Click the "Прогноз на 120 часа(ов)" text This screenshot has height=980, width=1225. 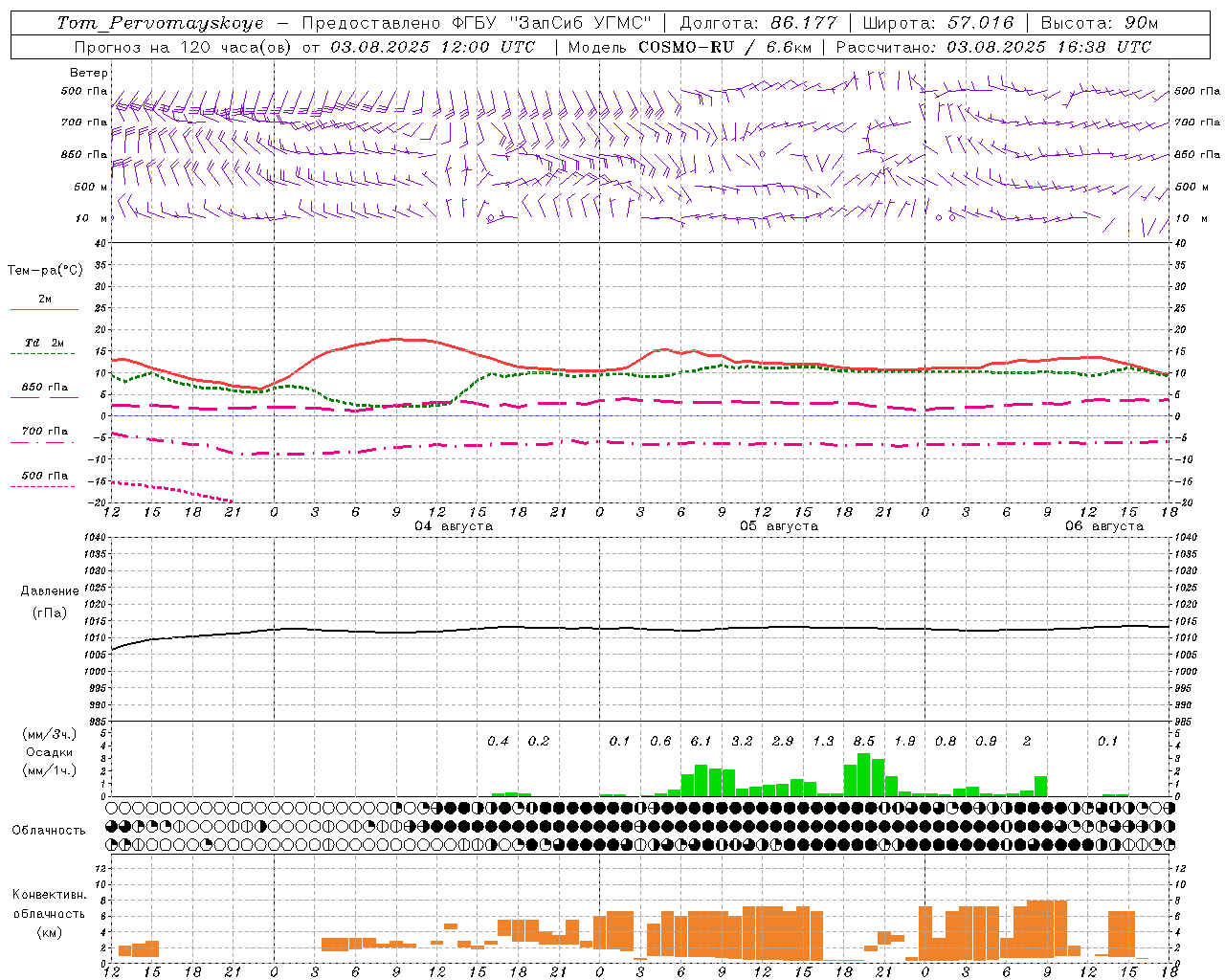point(184,47)
